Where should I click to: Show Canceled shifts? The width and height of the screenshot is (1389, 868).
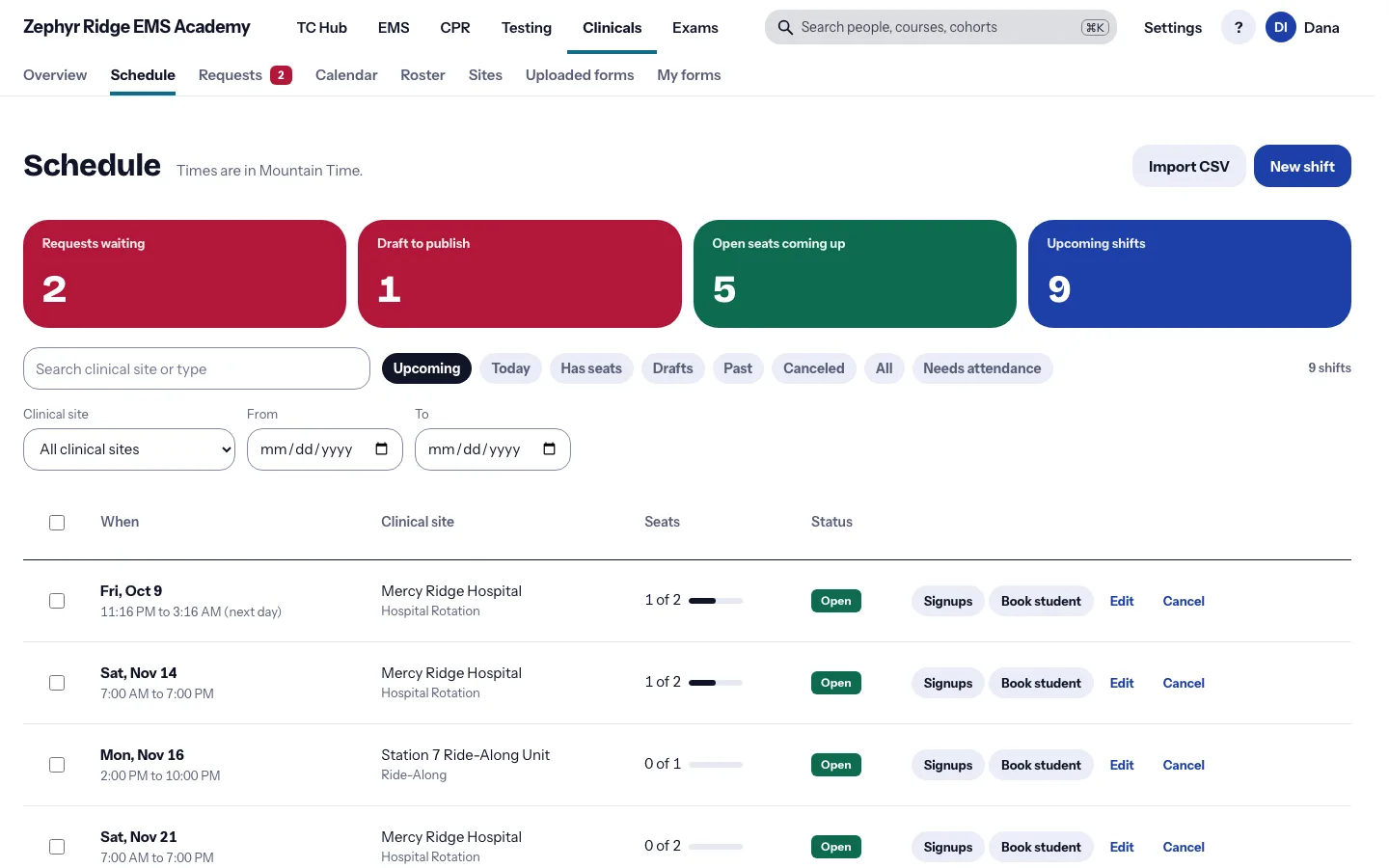(813, 368)
